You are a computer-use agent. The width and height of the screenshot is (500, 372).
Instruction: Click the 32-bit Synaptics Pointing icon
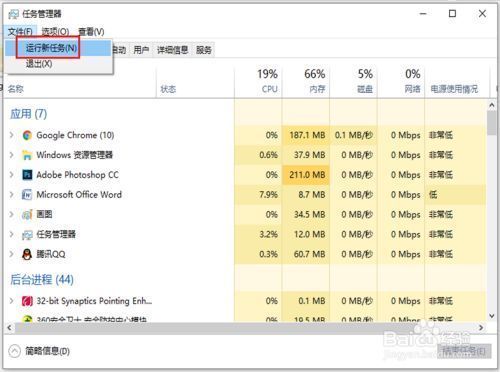coord(27,301)
